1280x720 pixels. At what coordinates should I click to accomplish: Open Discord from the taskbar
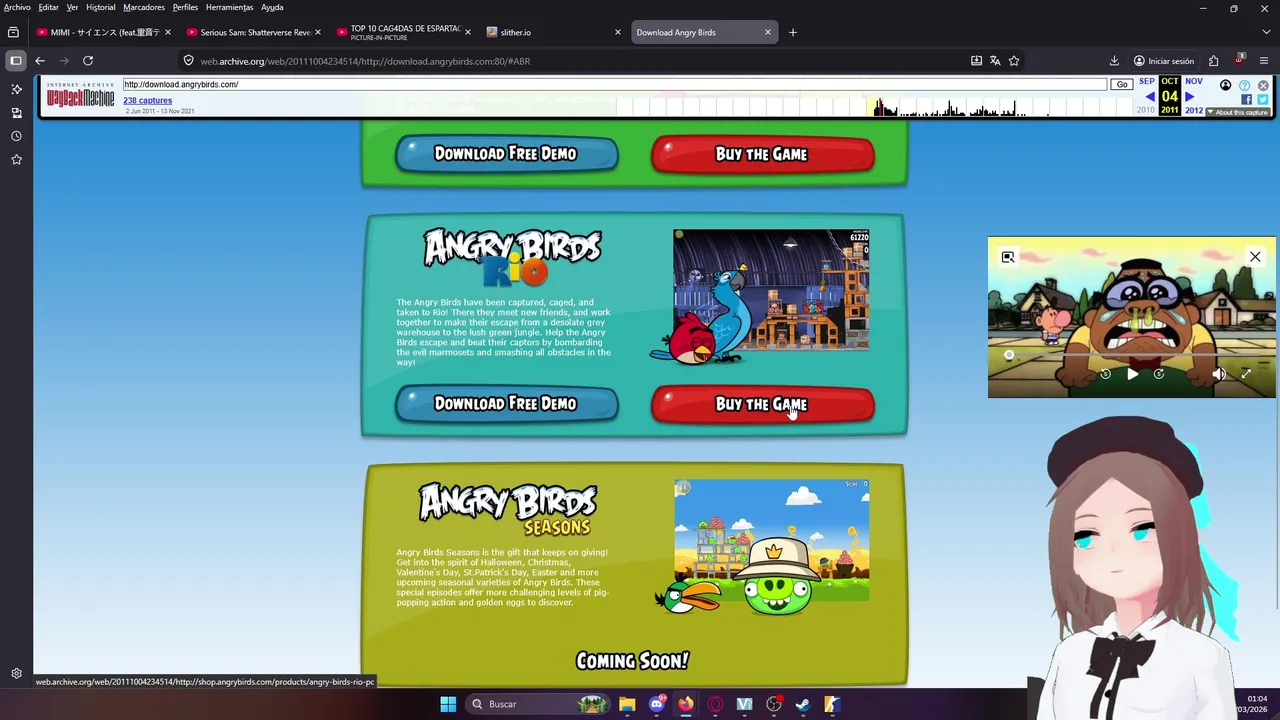pyautogui.click(x=656, y=704)
